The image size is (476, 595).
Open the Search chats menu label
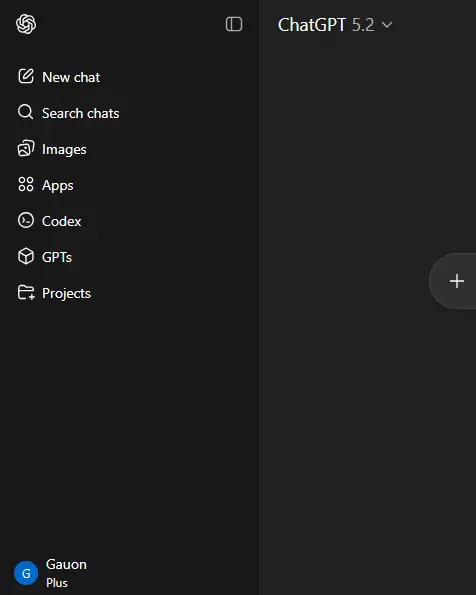tap(80, 113)
